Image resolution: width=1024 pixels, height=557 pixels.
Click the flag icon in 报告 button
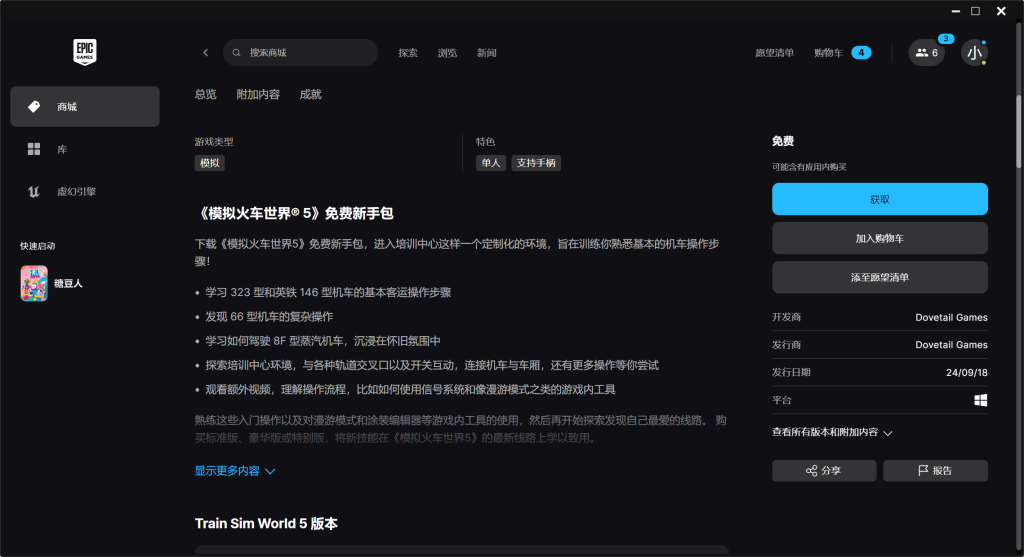coord(923,471)
